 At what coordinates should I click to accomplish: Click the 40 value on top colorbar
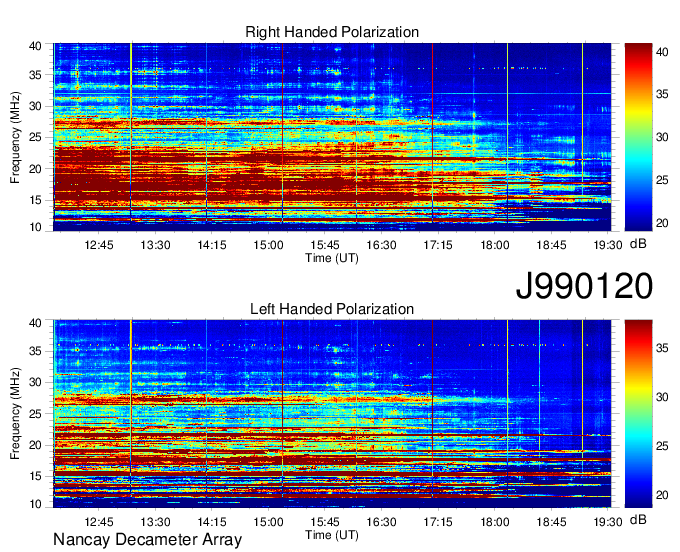(x=662, y=52)
